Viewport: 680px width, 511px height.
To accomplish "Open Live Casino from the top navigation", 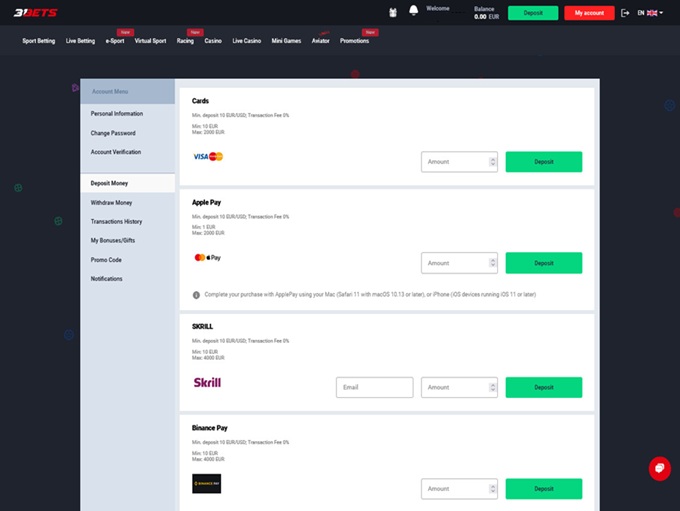I will click(246, 41).
